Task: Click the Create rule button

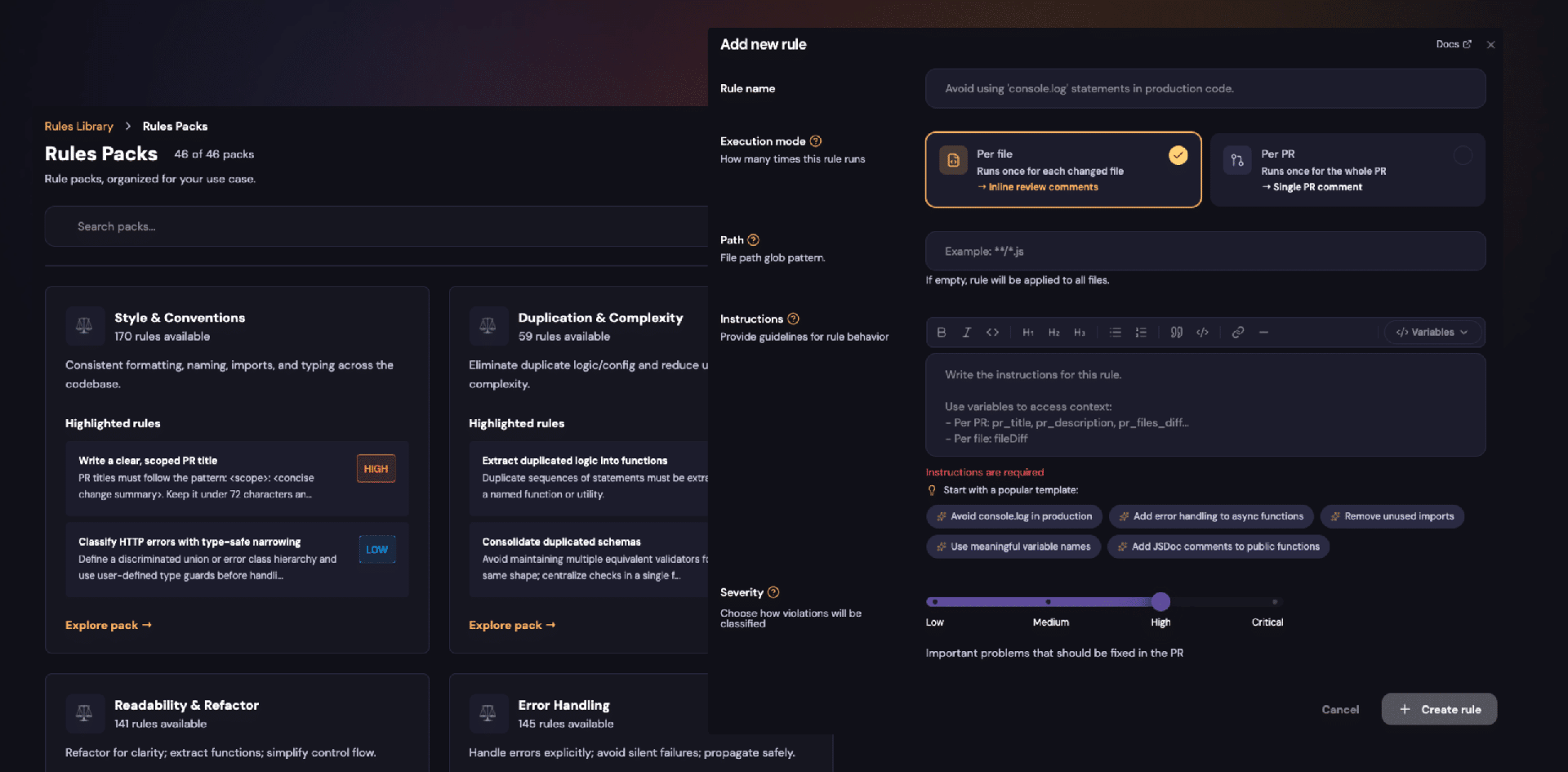Action: [1439, 709]
